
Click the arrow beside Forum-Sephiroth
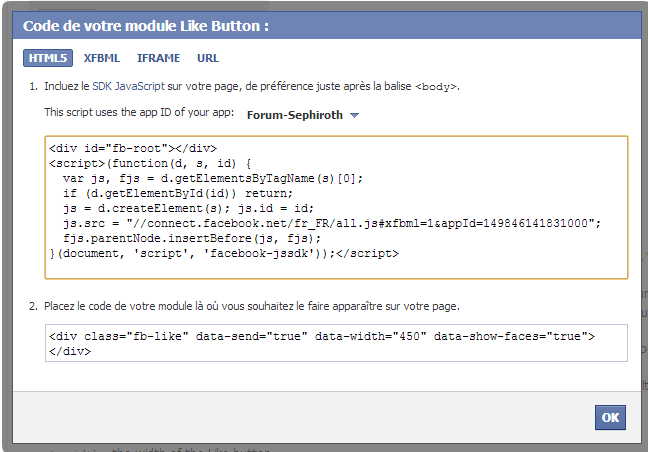(x=354, y=115)
